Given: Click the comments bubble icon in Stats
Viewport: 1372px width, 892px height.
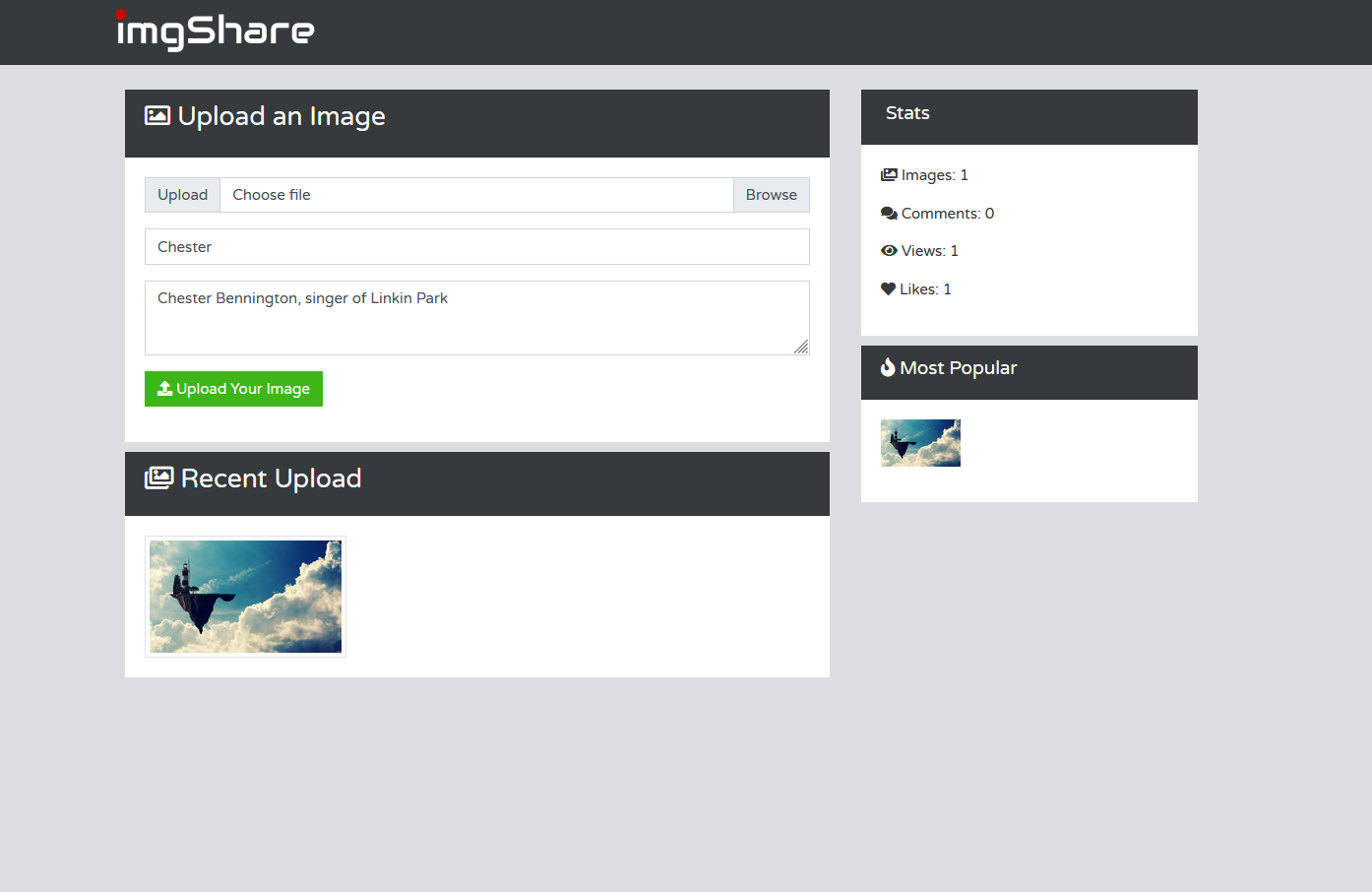Looking at the screenshot, I should point(887,212).
